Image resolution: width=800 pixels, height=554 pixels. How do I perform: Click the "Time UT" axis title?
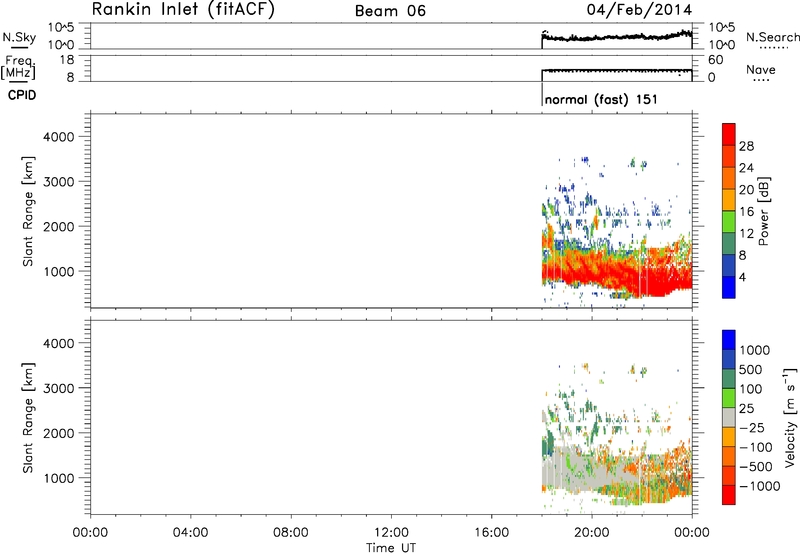[391, 548]
